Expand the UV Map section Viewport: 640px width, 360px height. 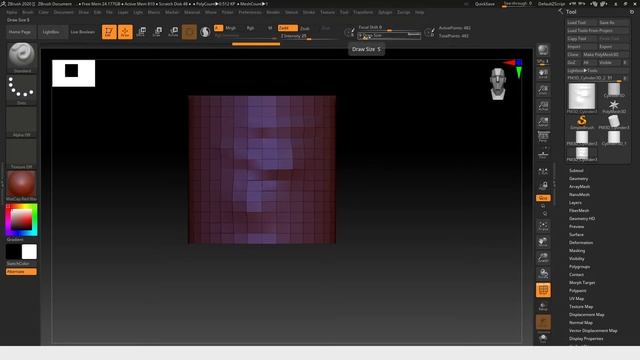click(x=576, y=299)
